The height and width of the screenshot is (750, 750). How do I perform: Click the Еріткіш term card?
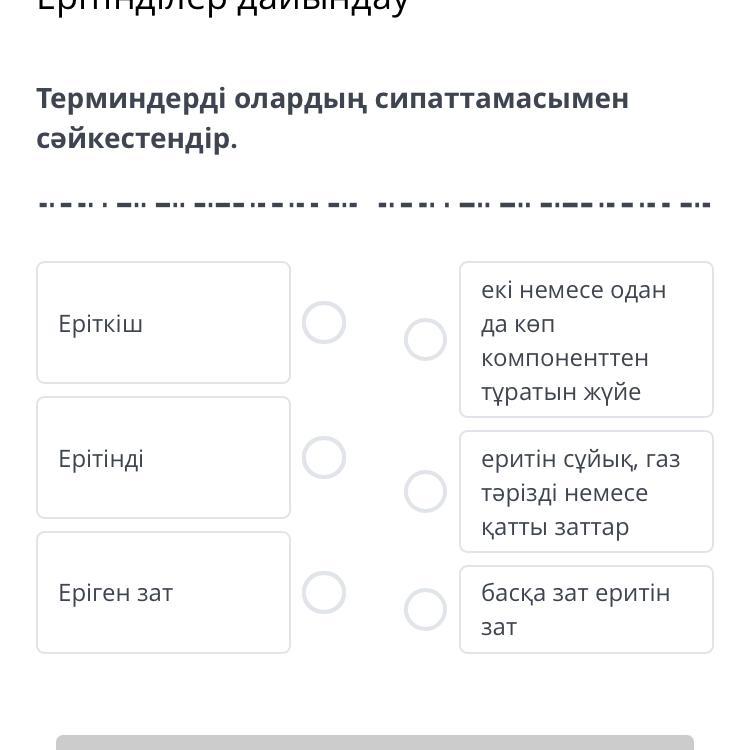(x=163, y=323)
